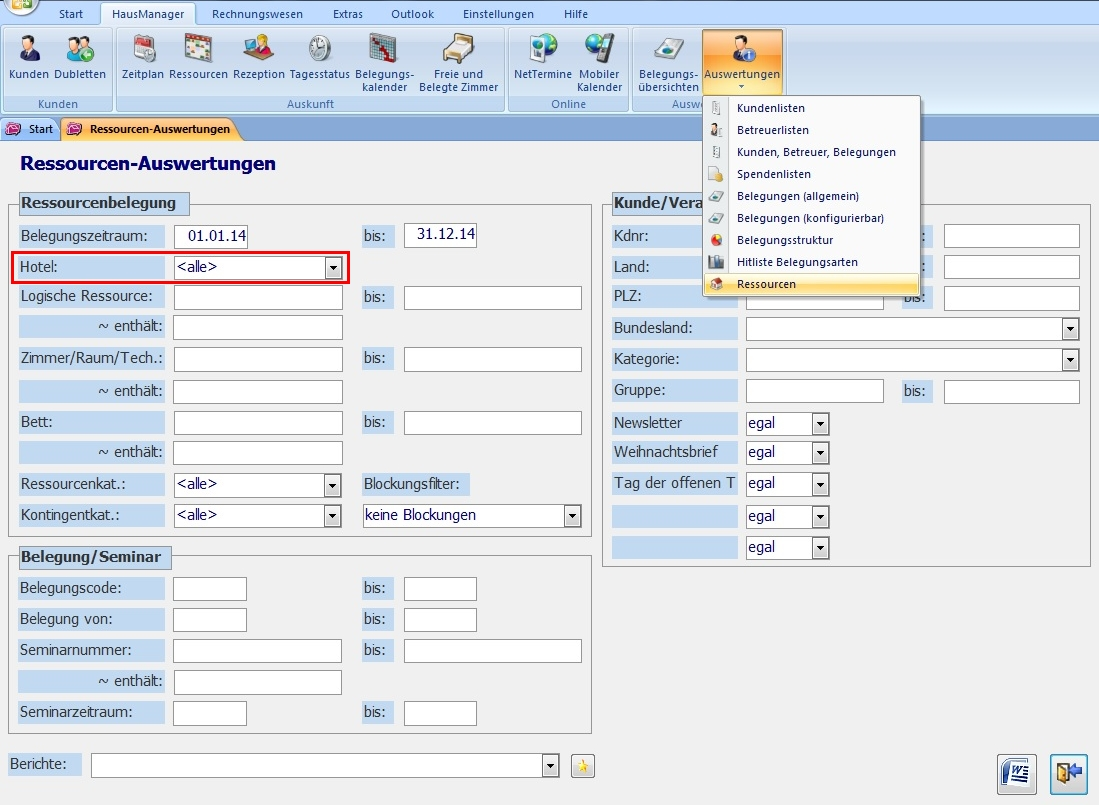Expand the Hotel dropdown
Image resolution: width=1099 pixels, height=805 pixels.
pyautogui.click(x=332, y=268)
